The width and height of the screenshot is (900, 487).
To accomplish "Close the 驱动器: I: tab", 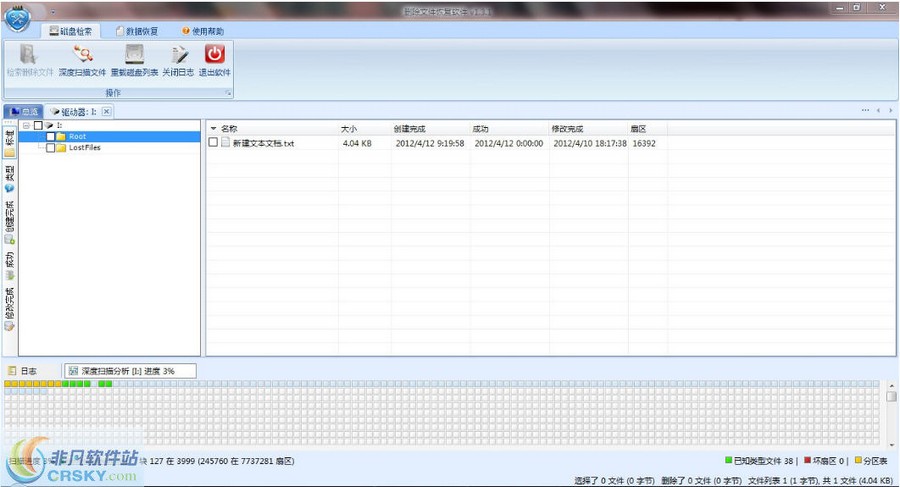I will point(107,111).
